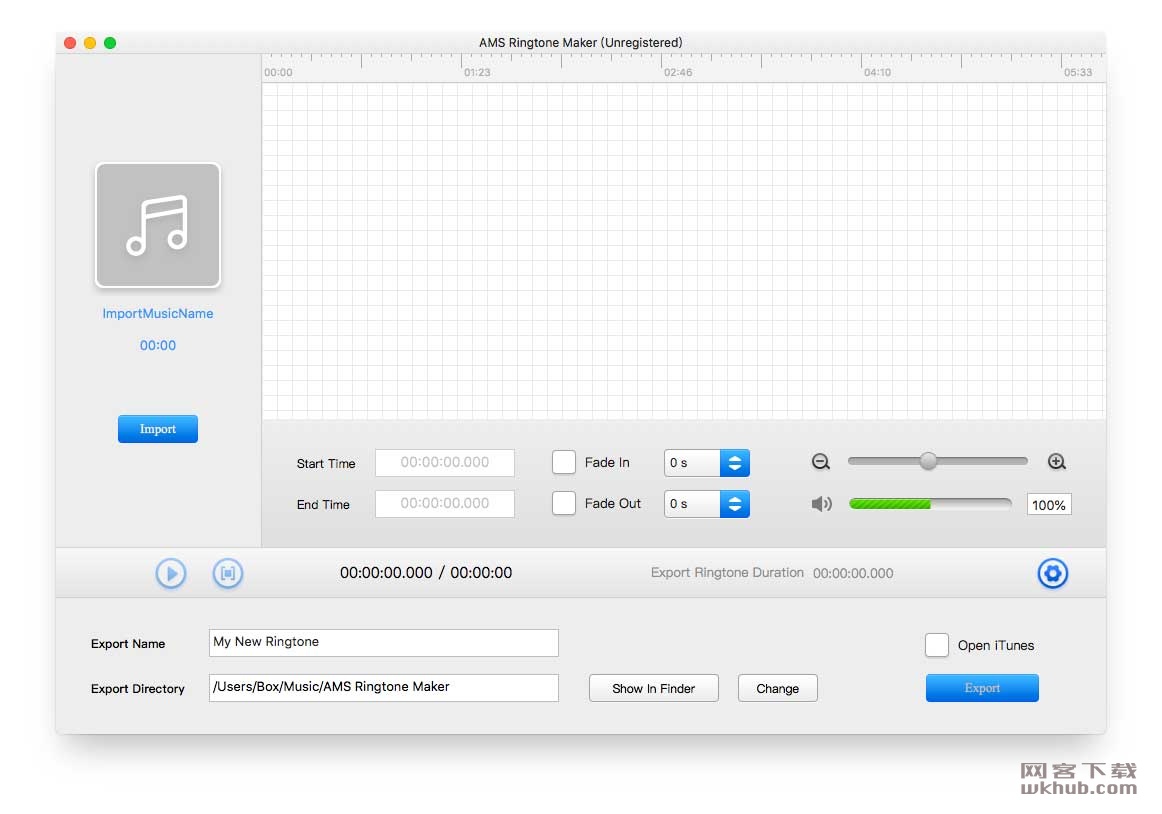
Task: Click the 00:00:00.000 / 00:00:00 playback time readout
Action: click(426, 572)
